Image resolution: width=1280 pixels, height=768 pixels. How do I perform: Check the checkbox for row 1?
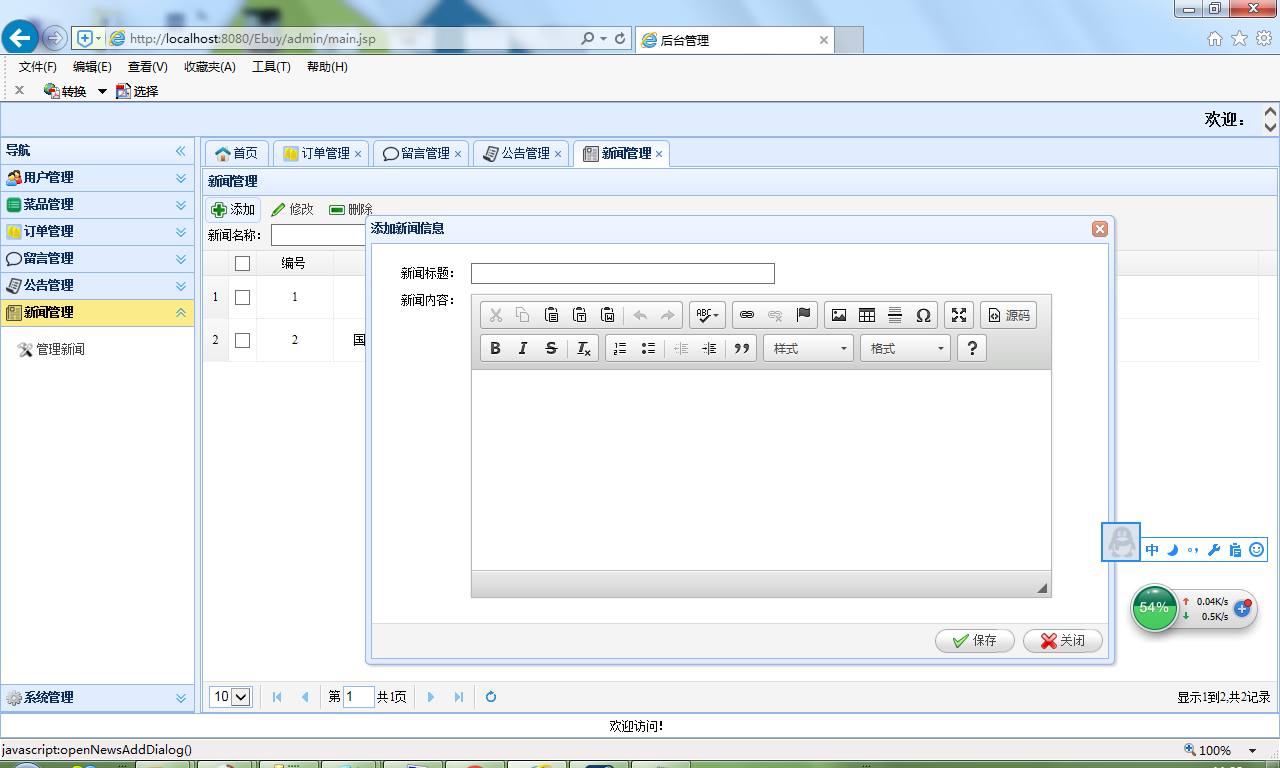pyautogui.click(x=242, y=297)
